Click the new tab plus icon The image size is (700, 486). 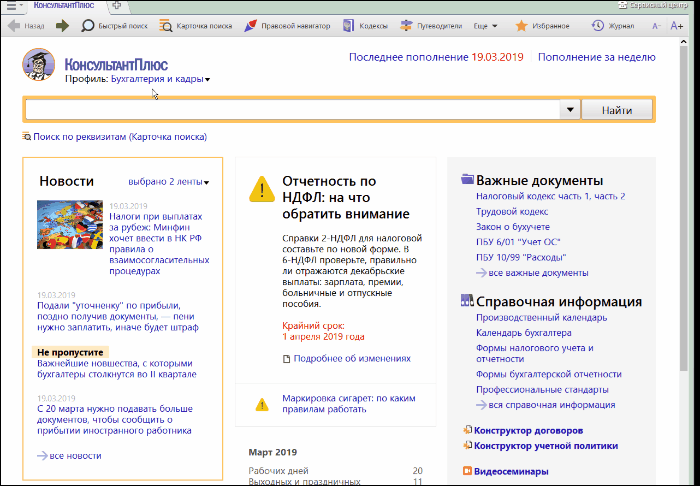117,5
